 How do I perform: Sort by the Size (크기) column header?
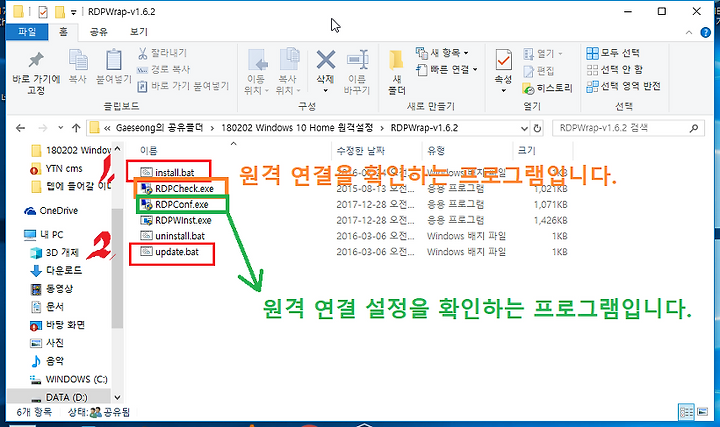tap(527, 151)
